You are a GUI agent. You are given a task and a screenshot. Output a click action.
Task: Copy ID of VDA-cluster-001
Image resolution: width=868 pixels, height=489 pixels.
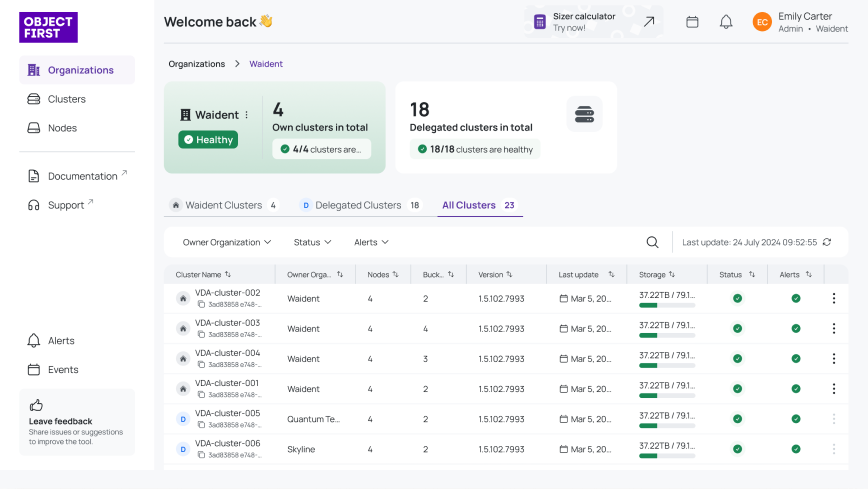202,394
